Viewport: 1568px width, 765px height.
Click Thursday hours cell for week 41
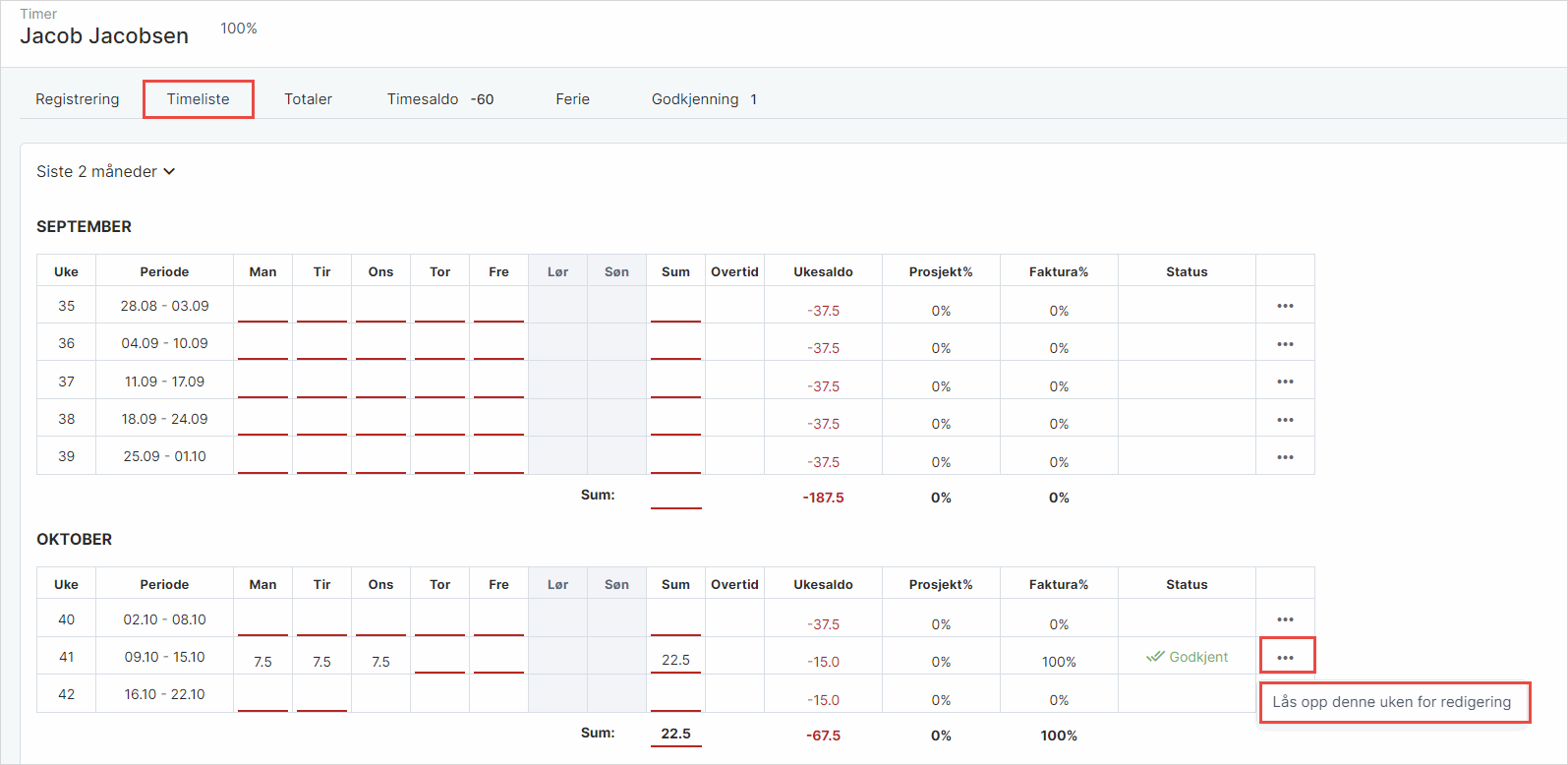point(439,657)
